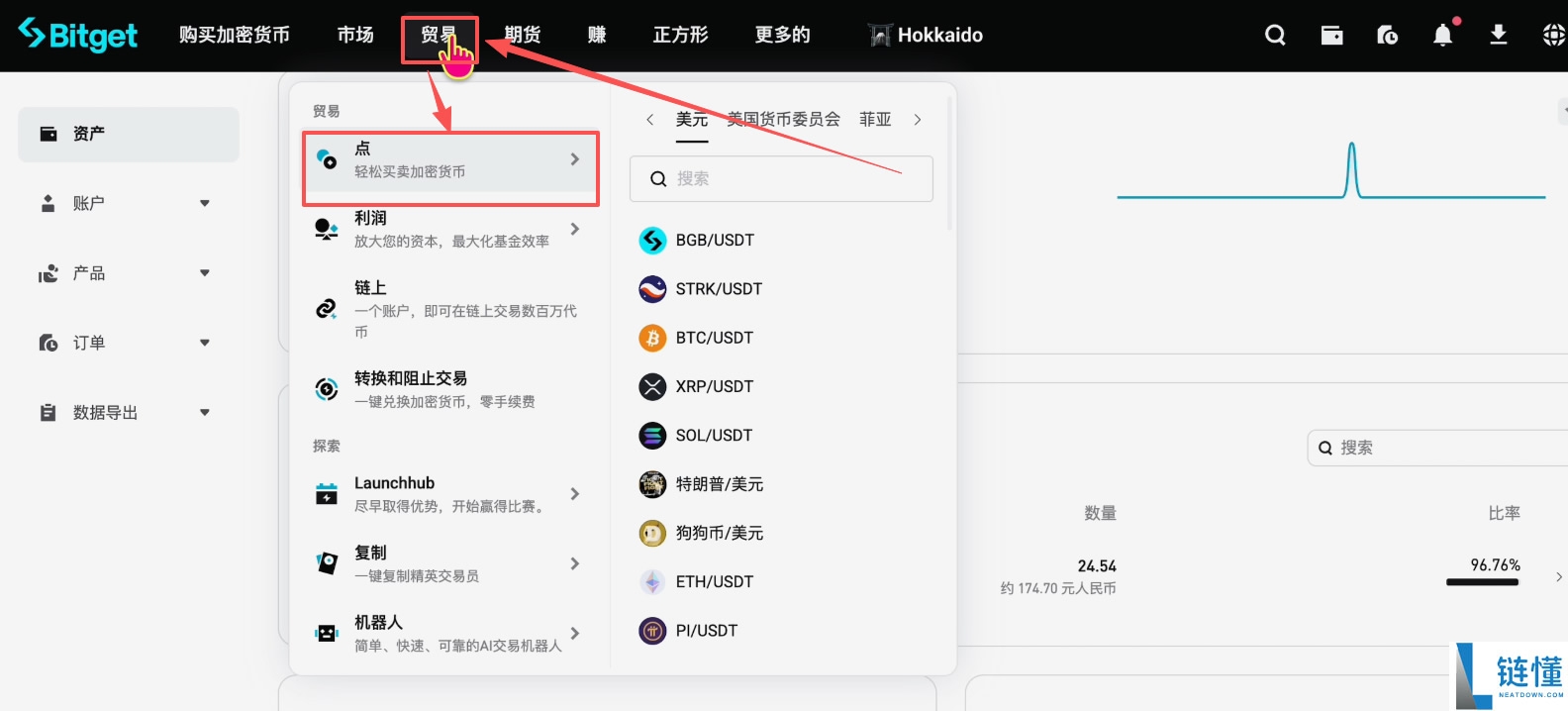This screenshot has width=1568, height=711.
Task: Open the 赚 menu
Action: pyautogui.click(x=597, y=35)
